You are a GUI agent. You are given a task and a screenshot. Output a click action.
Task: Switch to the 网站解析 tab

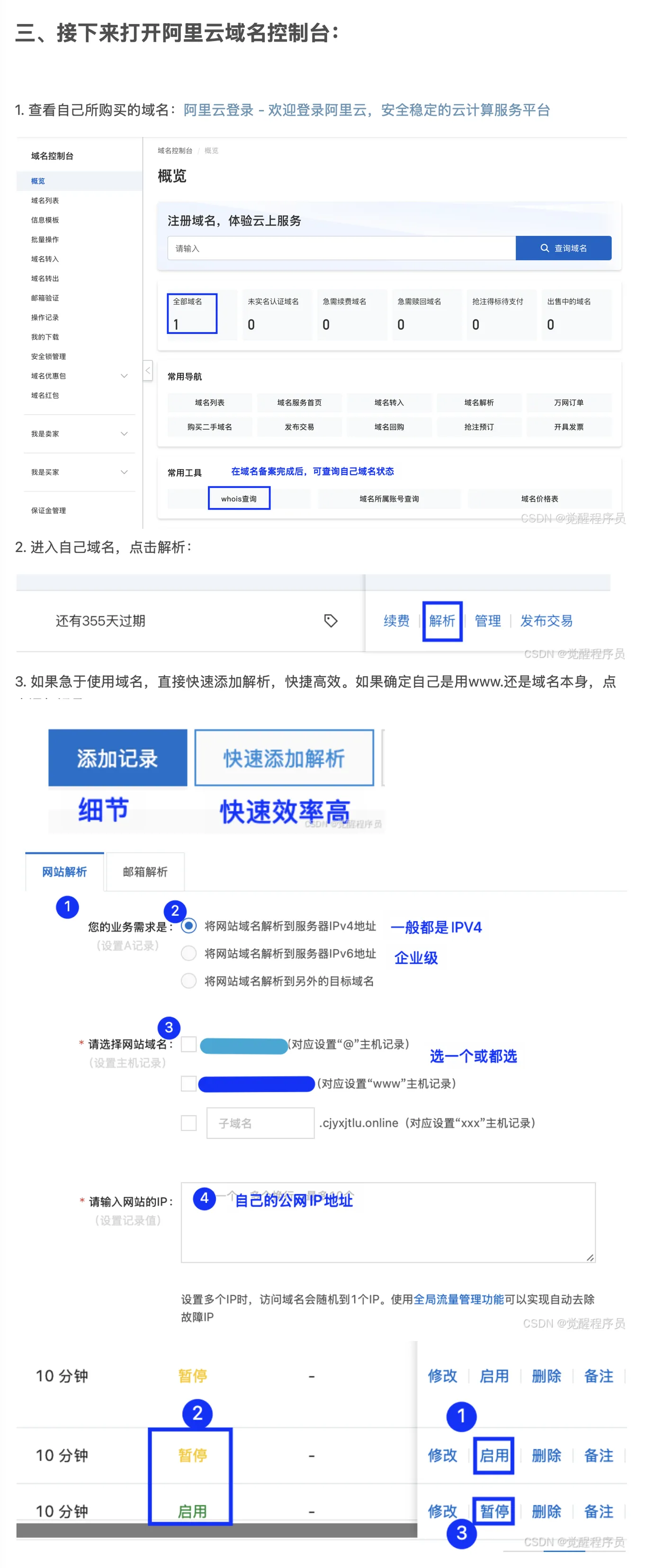[x=64, y=871]
